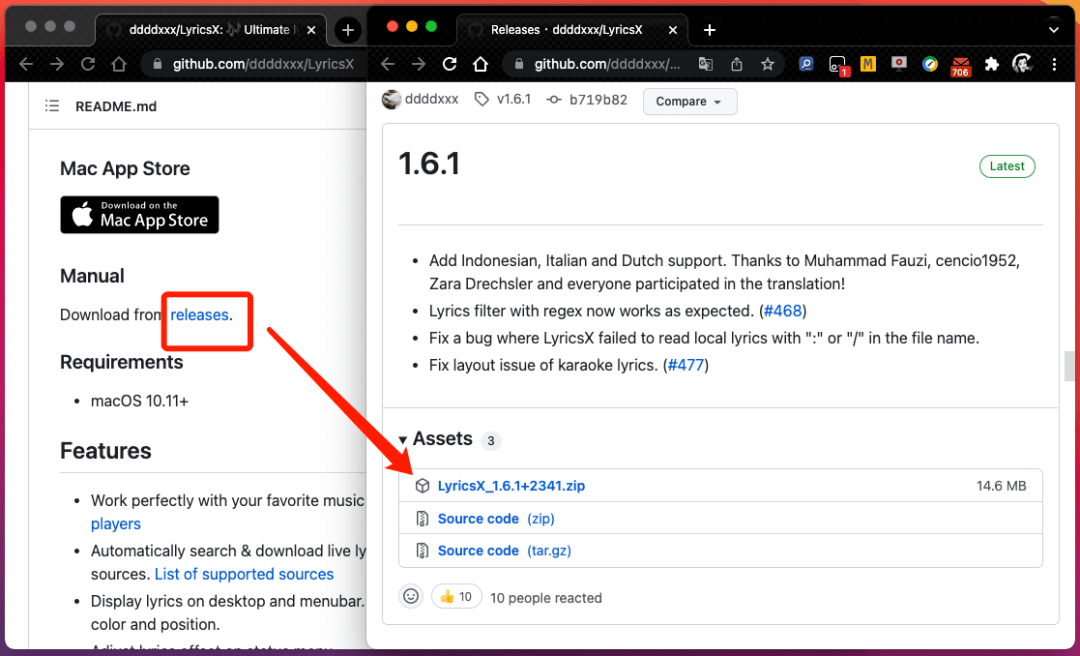Toggle the thumbs up reaction with 10 count
Viewport: 1080px width, 656px height.
coord(456,597)
